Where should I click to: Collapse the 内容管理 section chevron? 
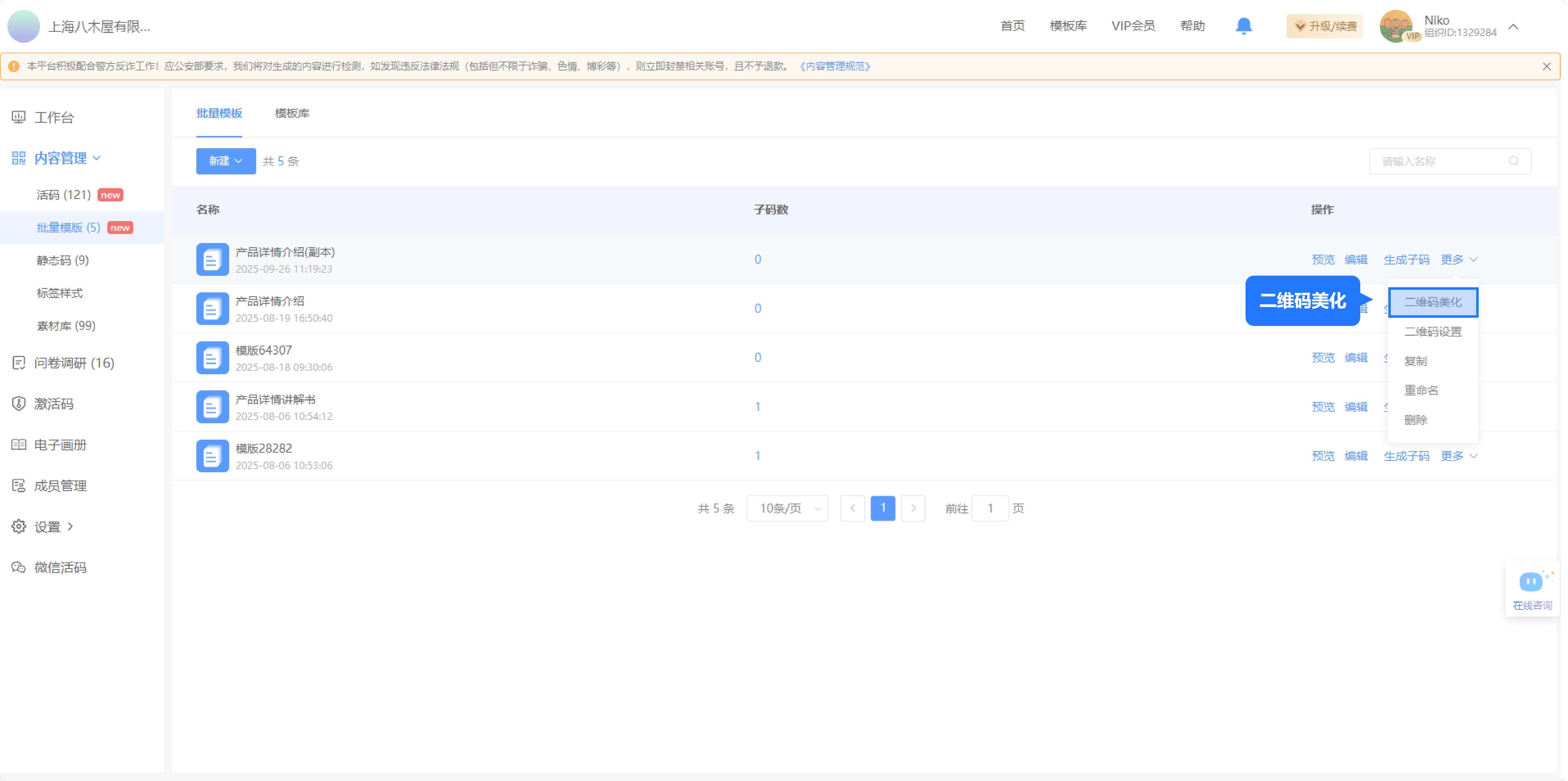pos(98,158)
